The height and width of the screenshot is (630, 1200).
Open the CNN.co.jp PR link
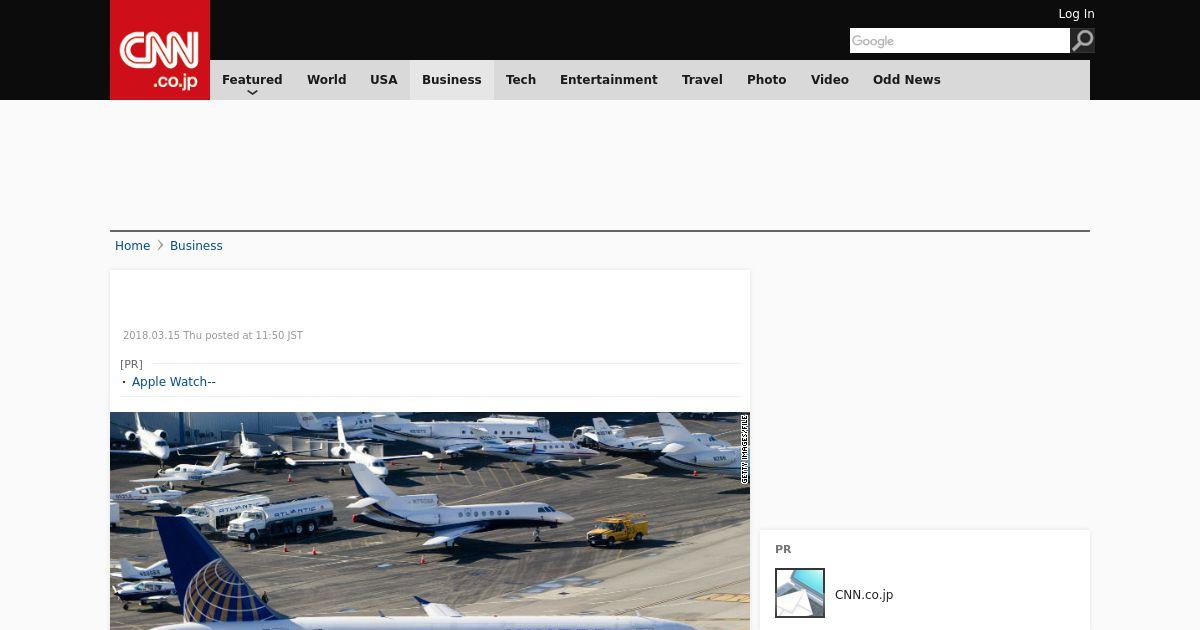coord(864,595)
